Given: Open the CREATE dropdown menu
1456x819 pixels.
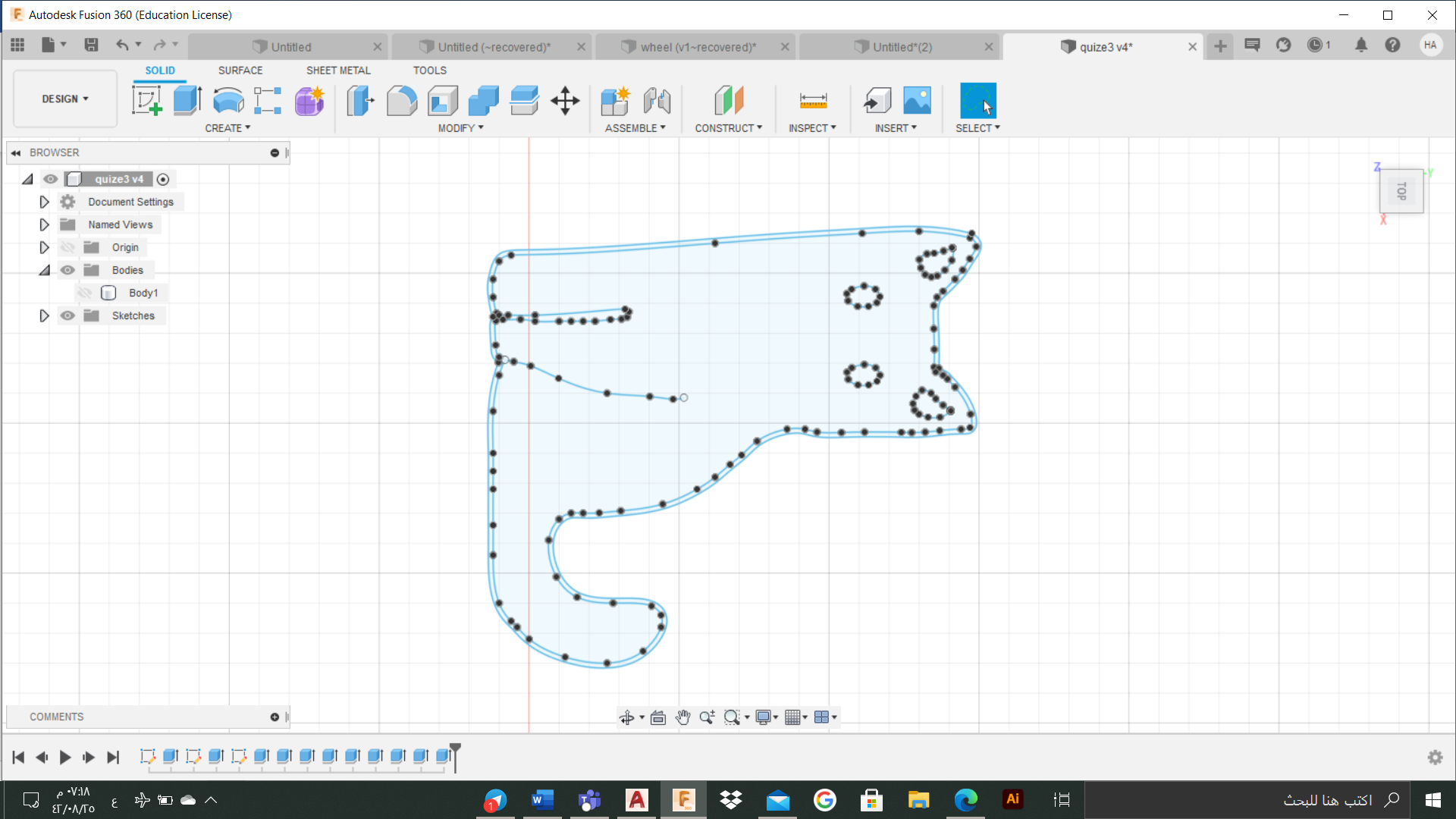Looking at the screenshot, I should pos(227,128).
